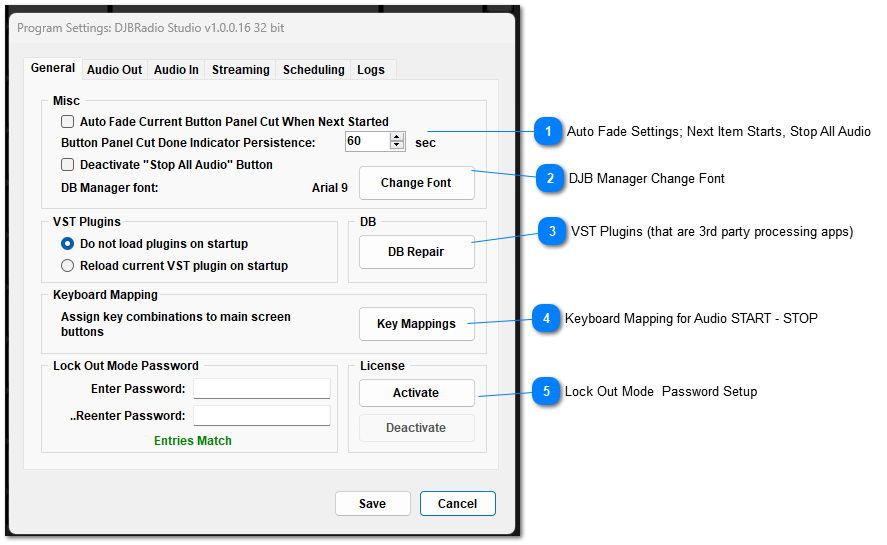Click Button Panel Cut Done Indicator Persistence label
Viewport: 887px width, 545px height.
[x=188, y=143]
